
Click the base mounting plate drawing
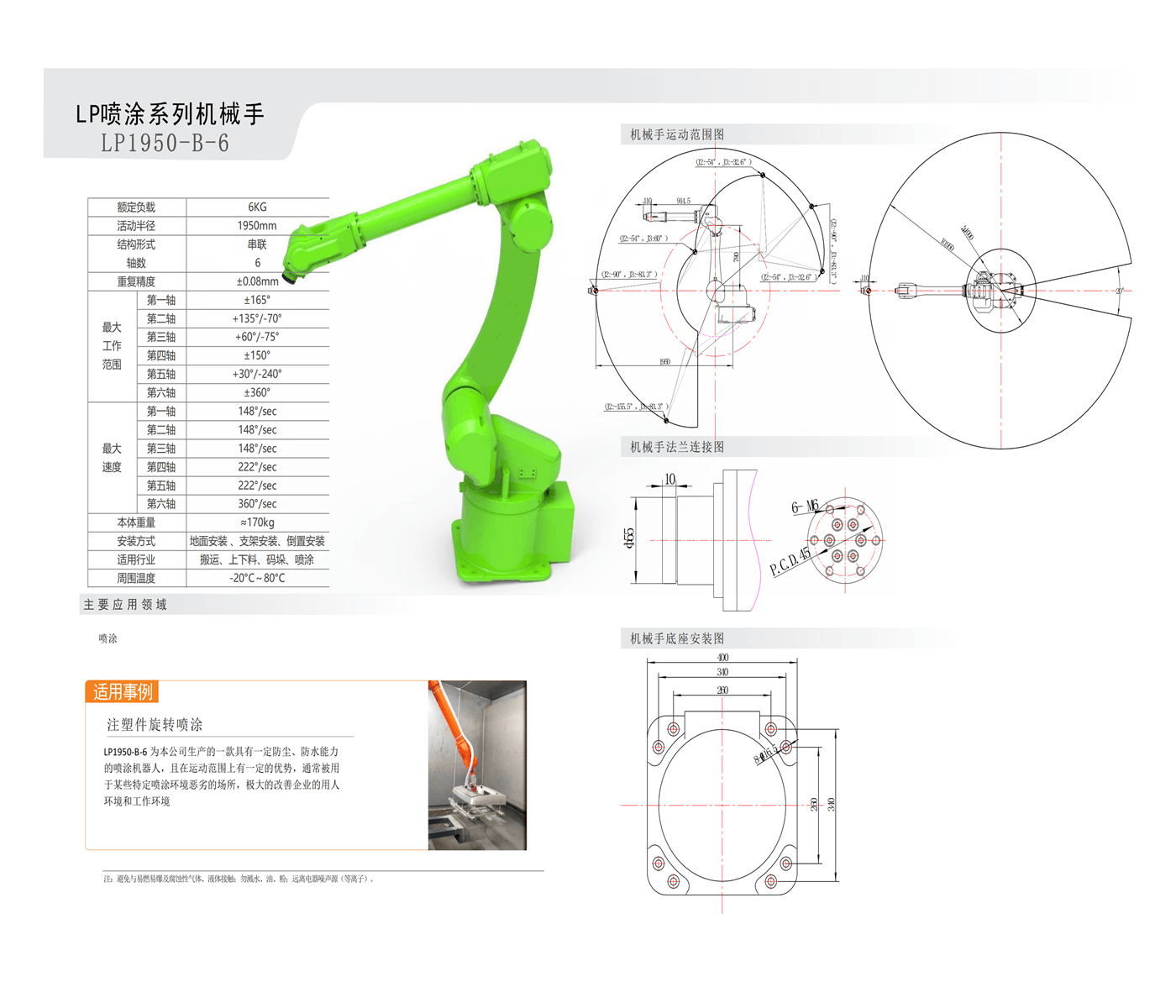tap(722, 804)
